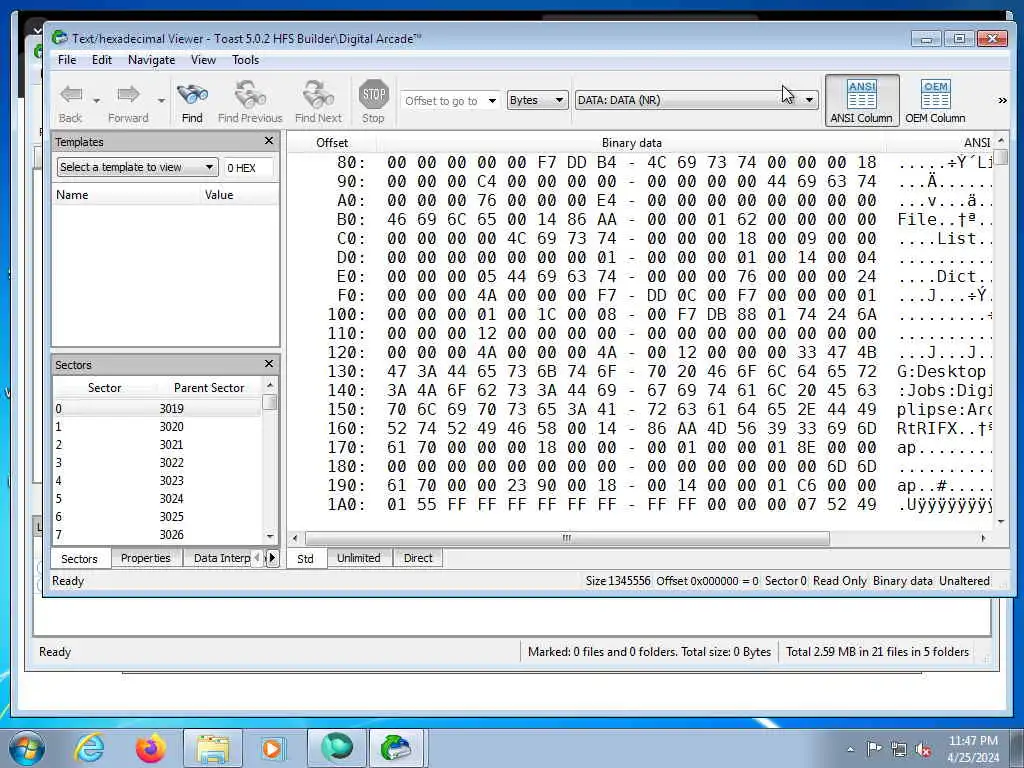Screen dimensions: 1024x768
Task: Click the Action Center flag tray icon
Action: 874,749
